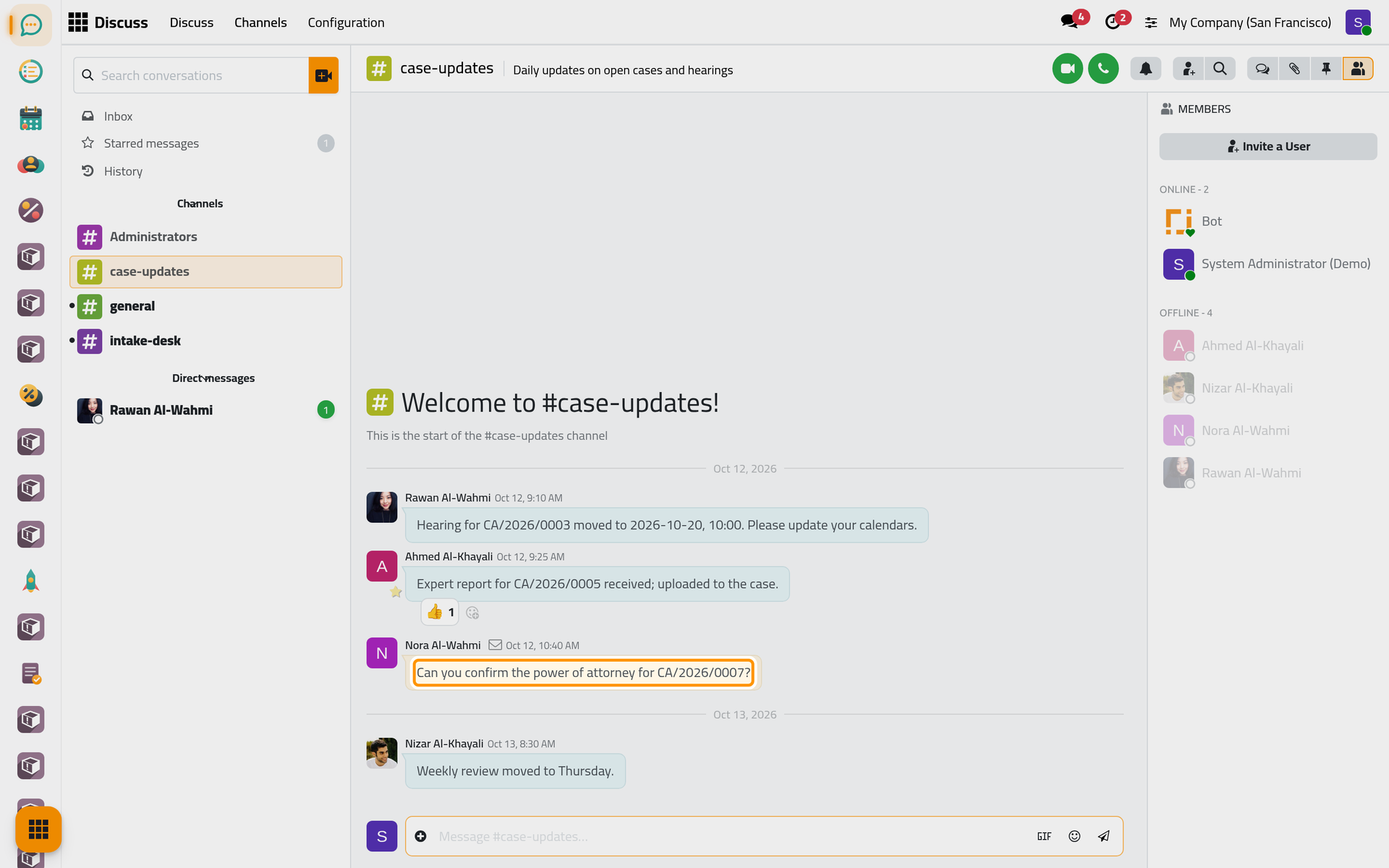Click the case-updates channel name in header
Screen dimensions: 1389x868
click(x=446, y=69)
